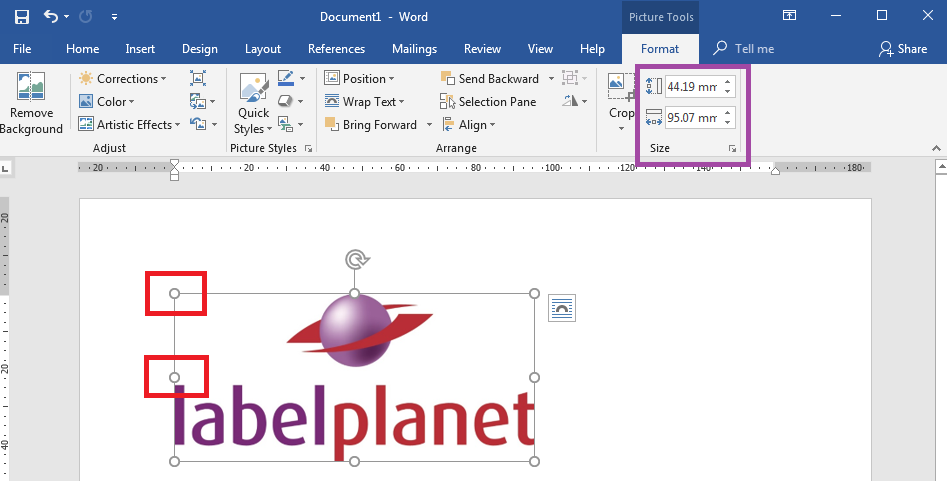The height and width of the screenshot is (481, 947).
Task: Click the shape width field showing 95.07 mm
Action: 693,118
